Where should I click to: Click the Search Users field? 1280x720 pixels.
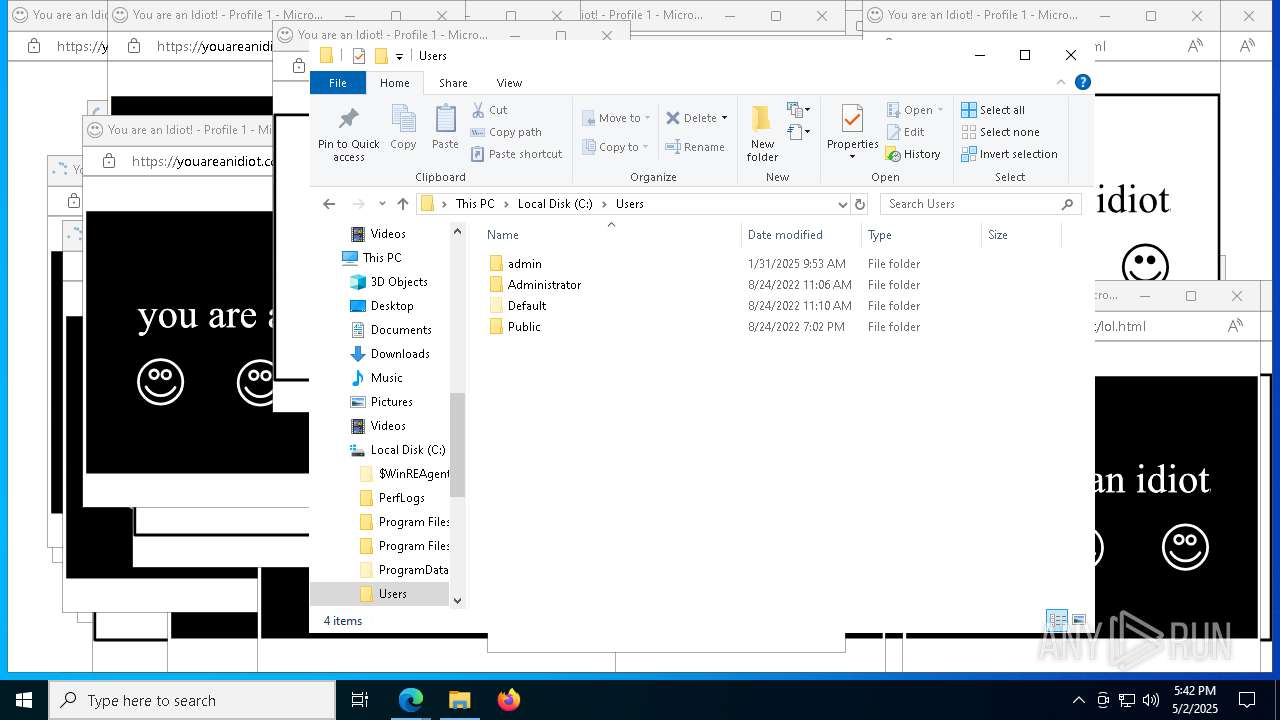tap(981, 204)
